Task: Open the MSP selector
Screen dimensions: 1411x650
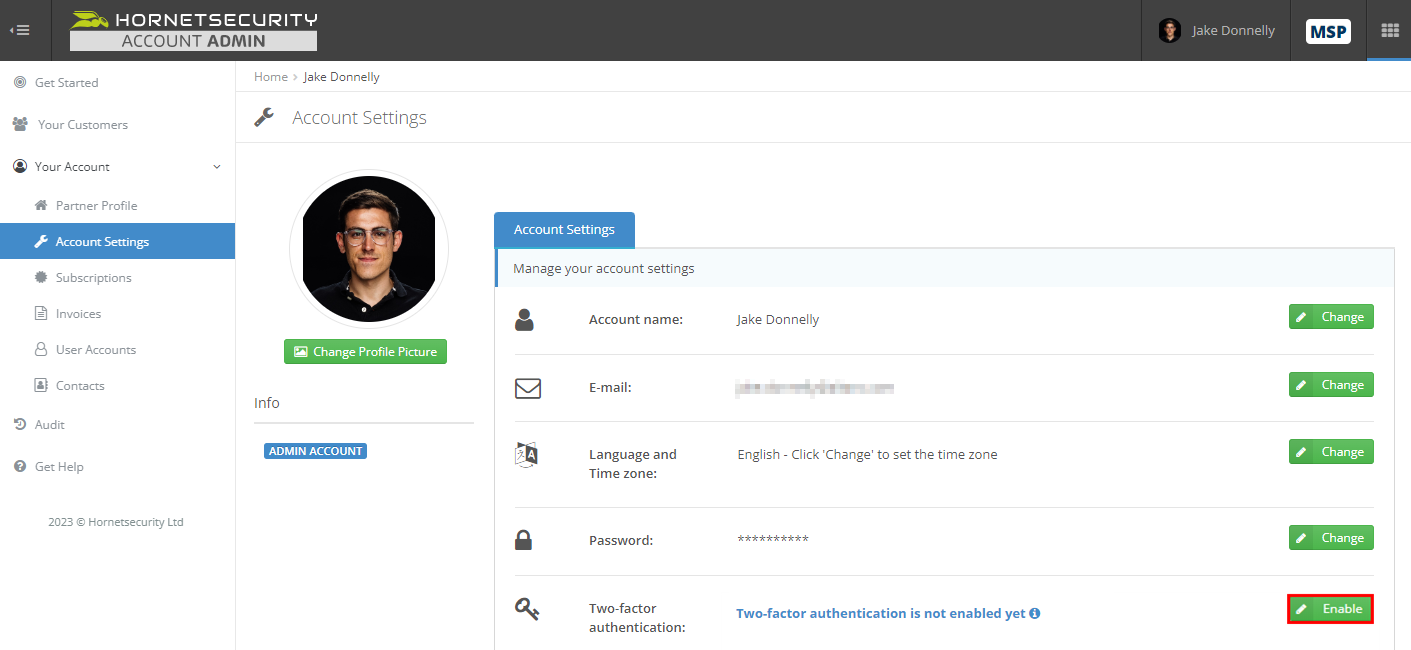Action: click(x=1328, y=30)
